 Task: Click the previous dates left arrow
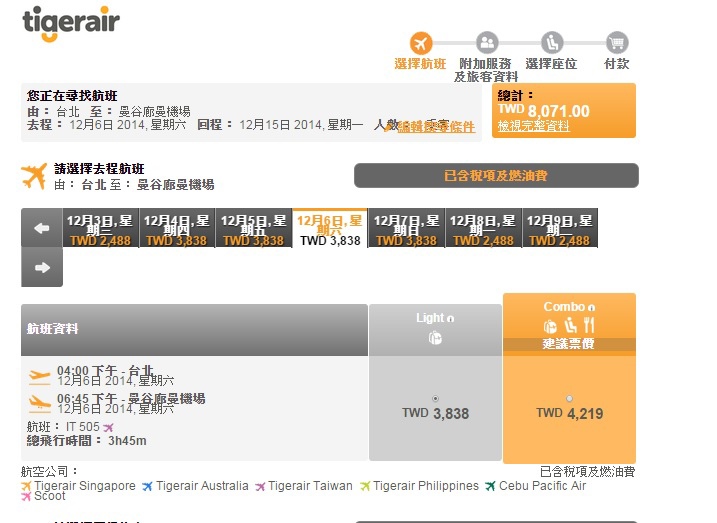[x=42, y=228]
